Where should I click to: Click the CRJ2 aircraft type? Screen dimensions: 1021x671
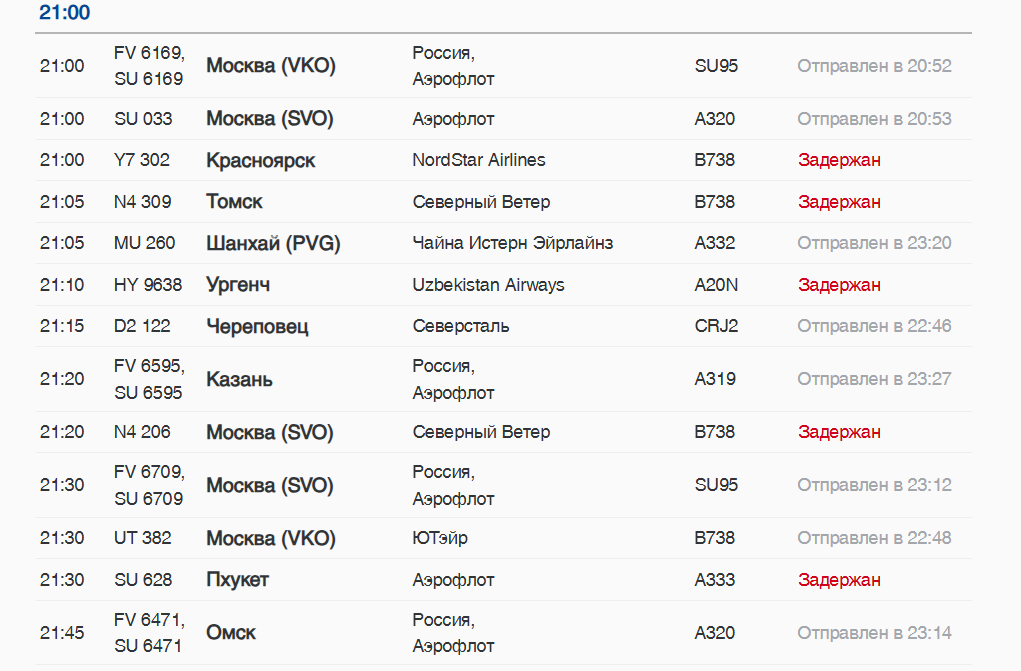716,326
